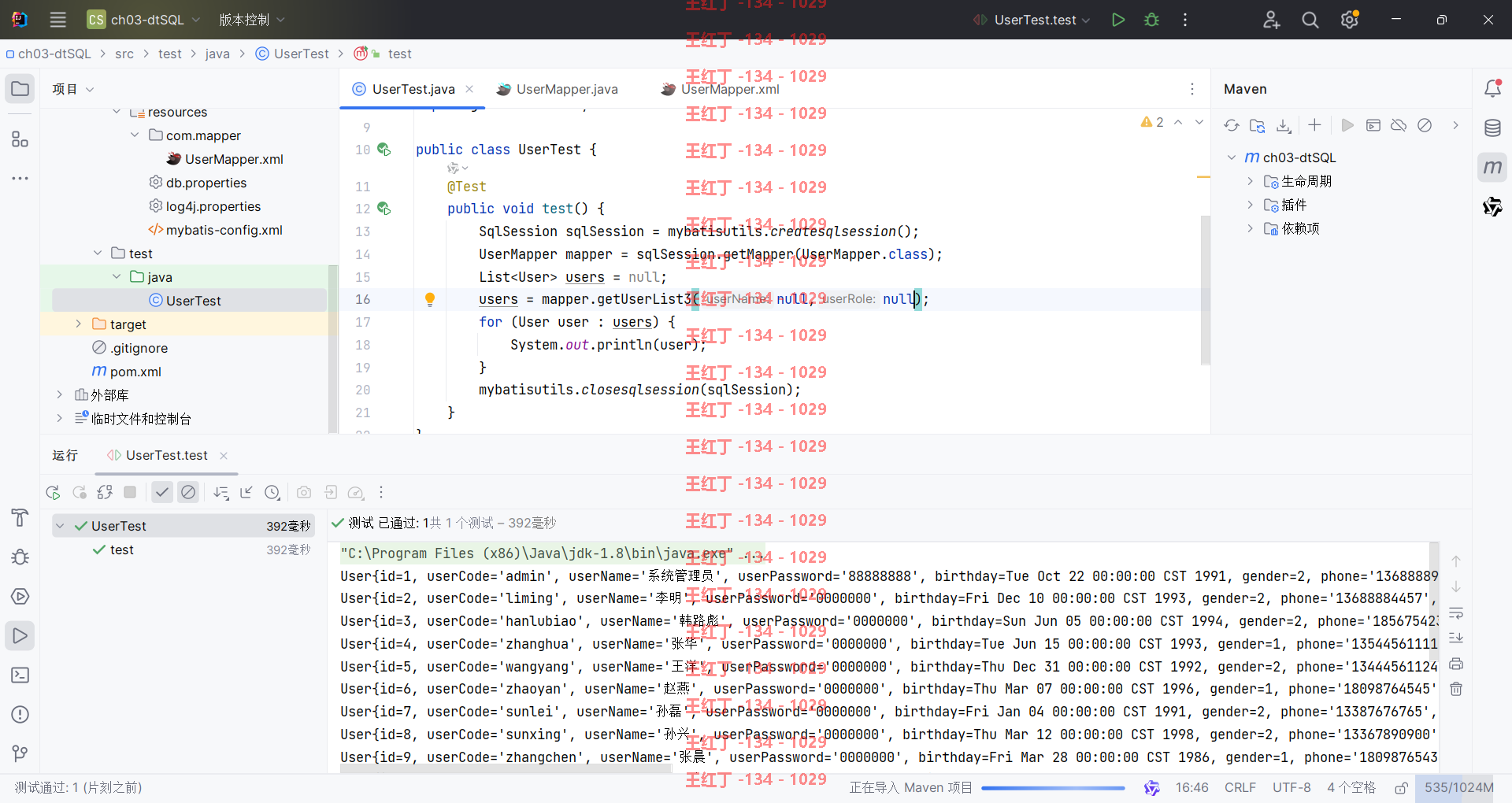Clear console output with trash icon
This screenshot has height=803, width=1512.
(1456, 689)
